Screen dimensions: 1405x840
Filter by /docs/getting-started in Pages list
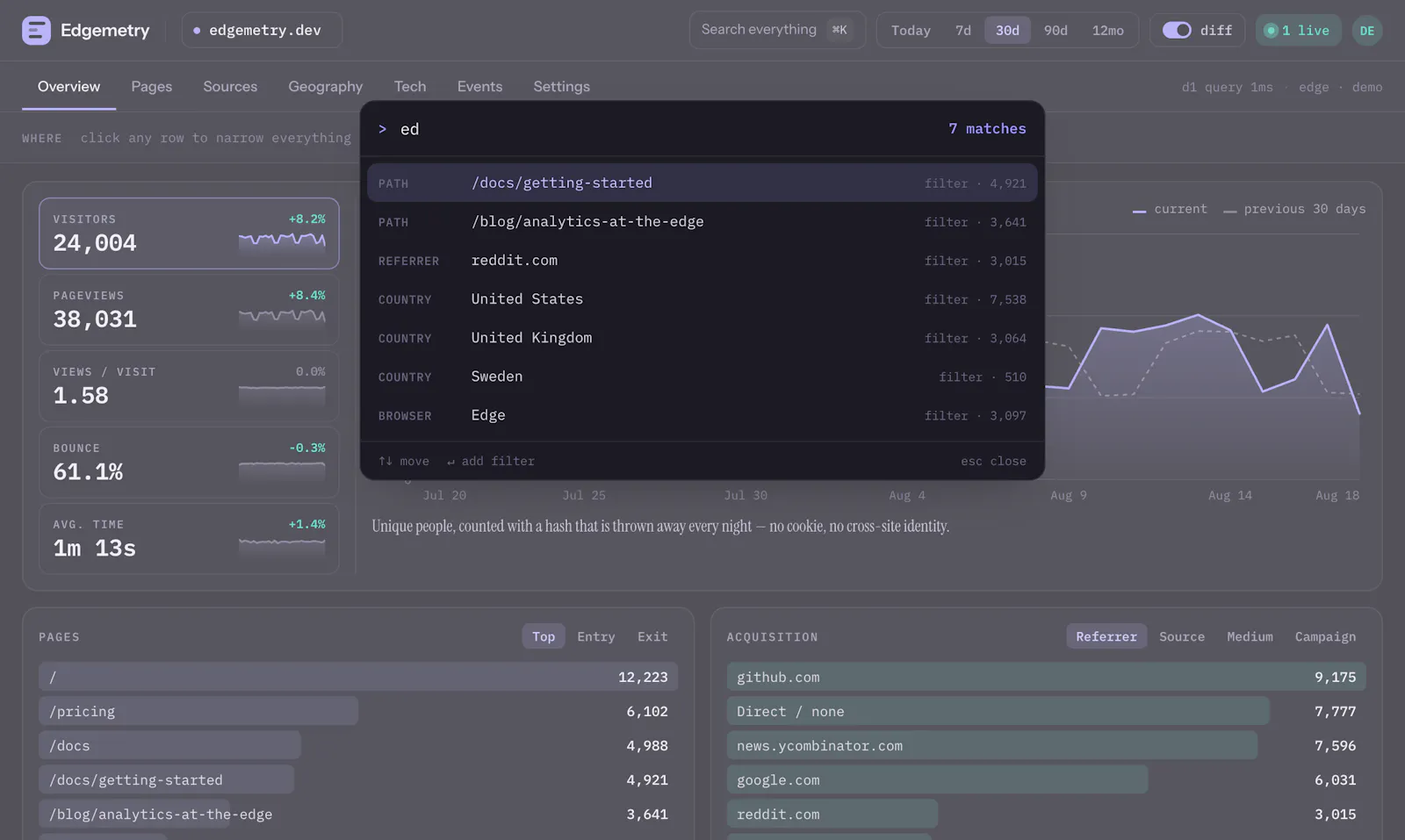tap(358, 780)
